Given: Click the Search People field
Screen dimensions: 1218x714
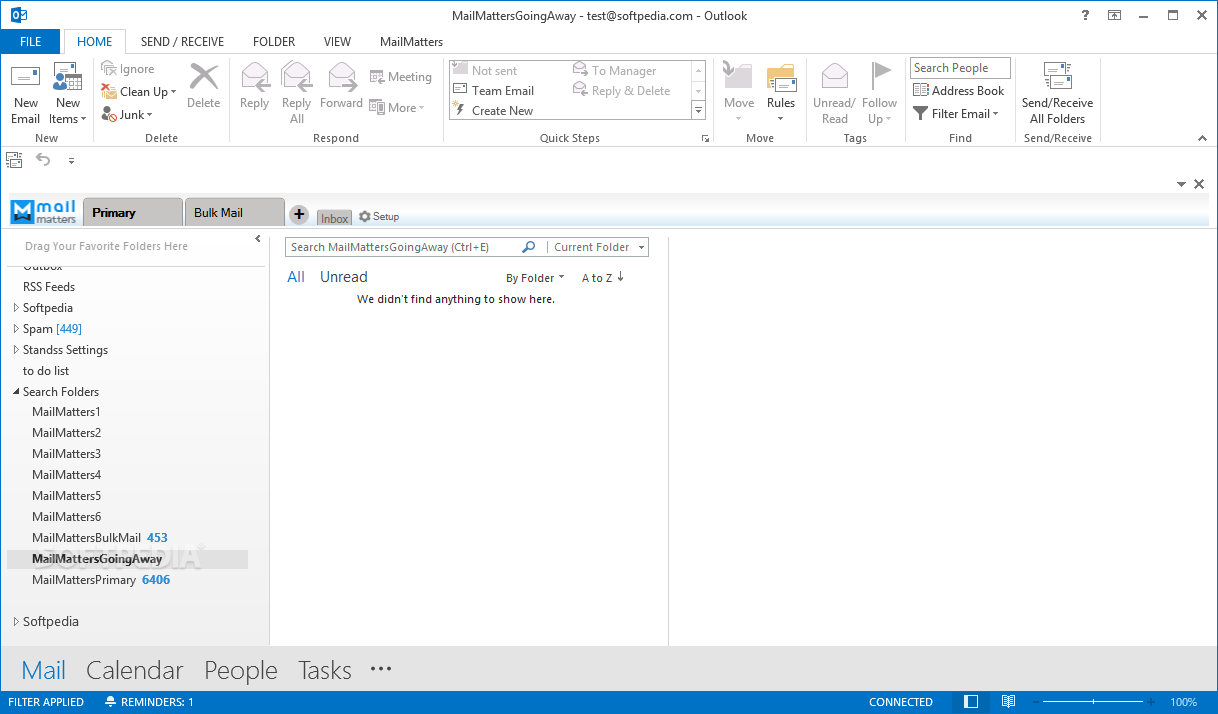Looking at the screenshot, I should tap(960, 68).
